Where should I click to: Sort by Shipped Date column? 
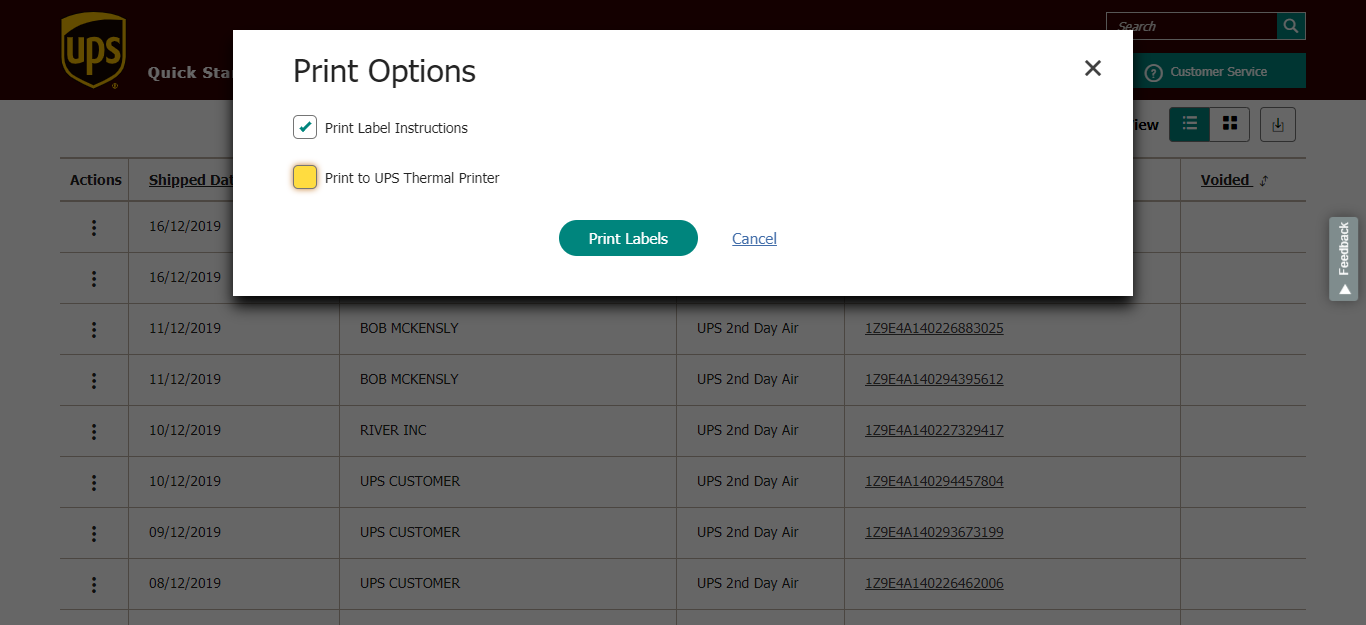190,180
